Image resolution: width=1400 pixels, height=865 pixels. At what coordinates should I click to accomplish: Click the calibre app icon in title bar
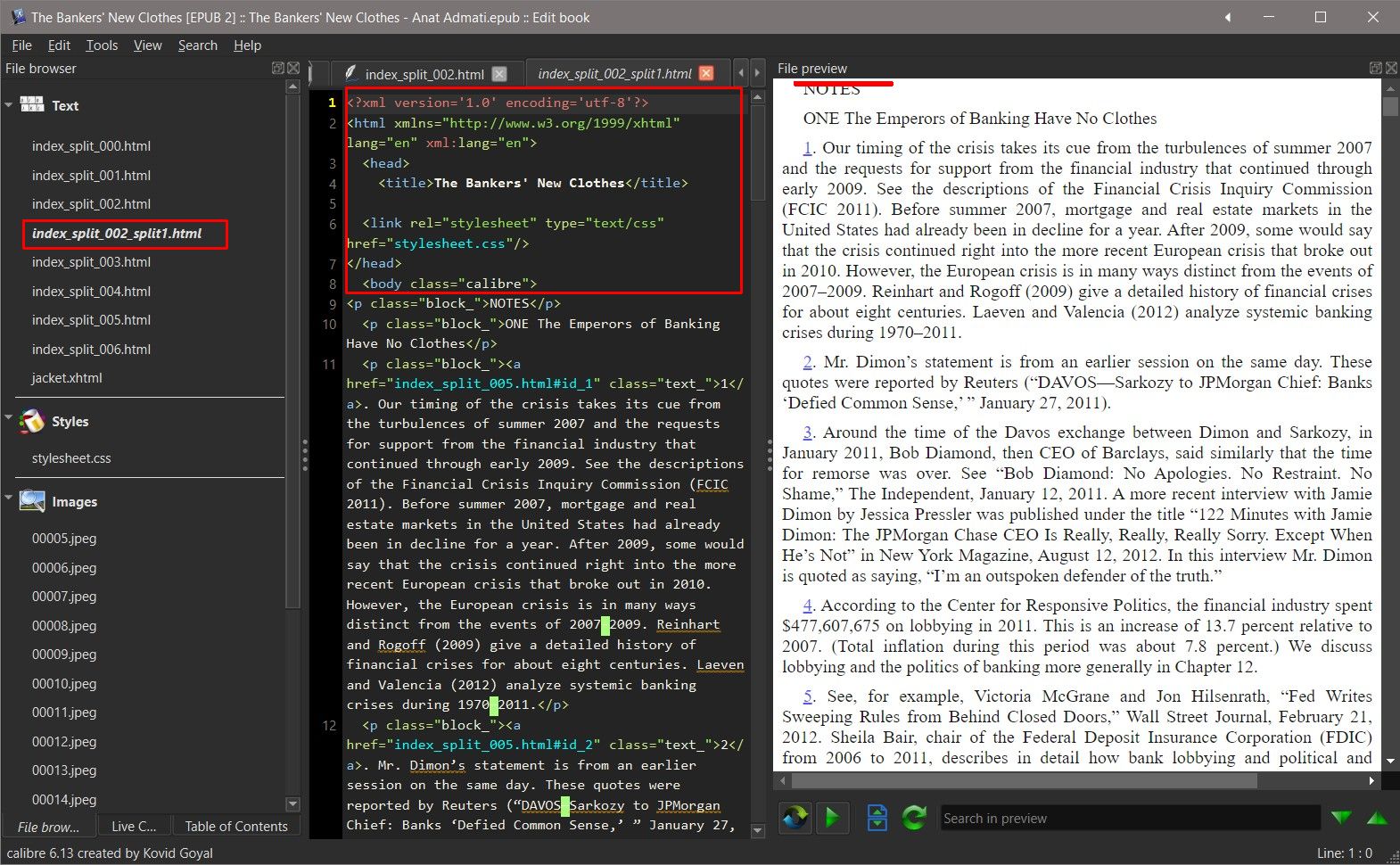(x=17, y=17)
